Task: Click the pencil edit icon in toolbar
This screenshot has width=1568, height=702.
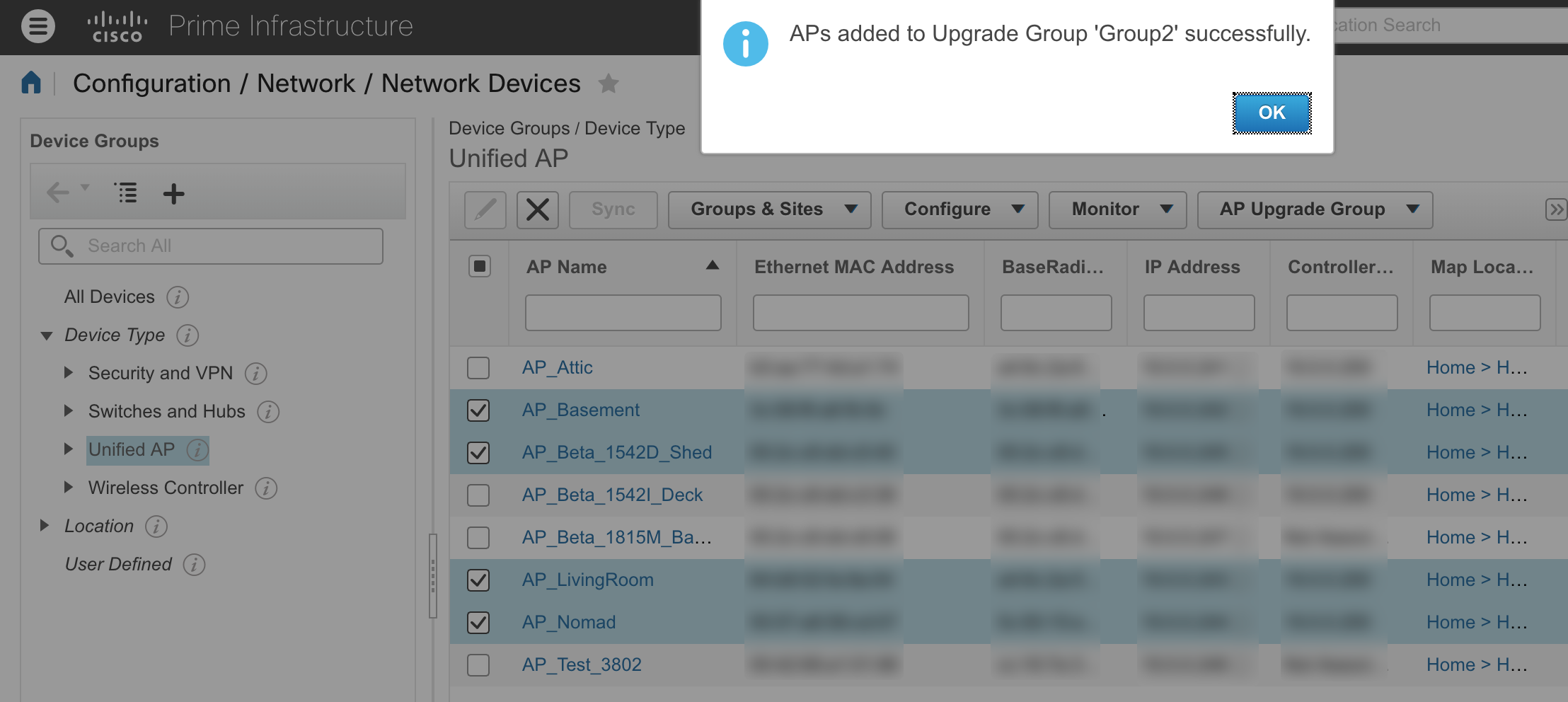Action: point(485,209)
